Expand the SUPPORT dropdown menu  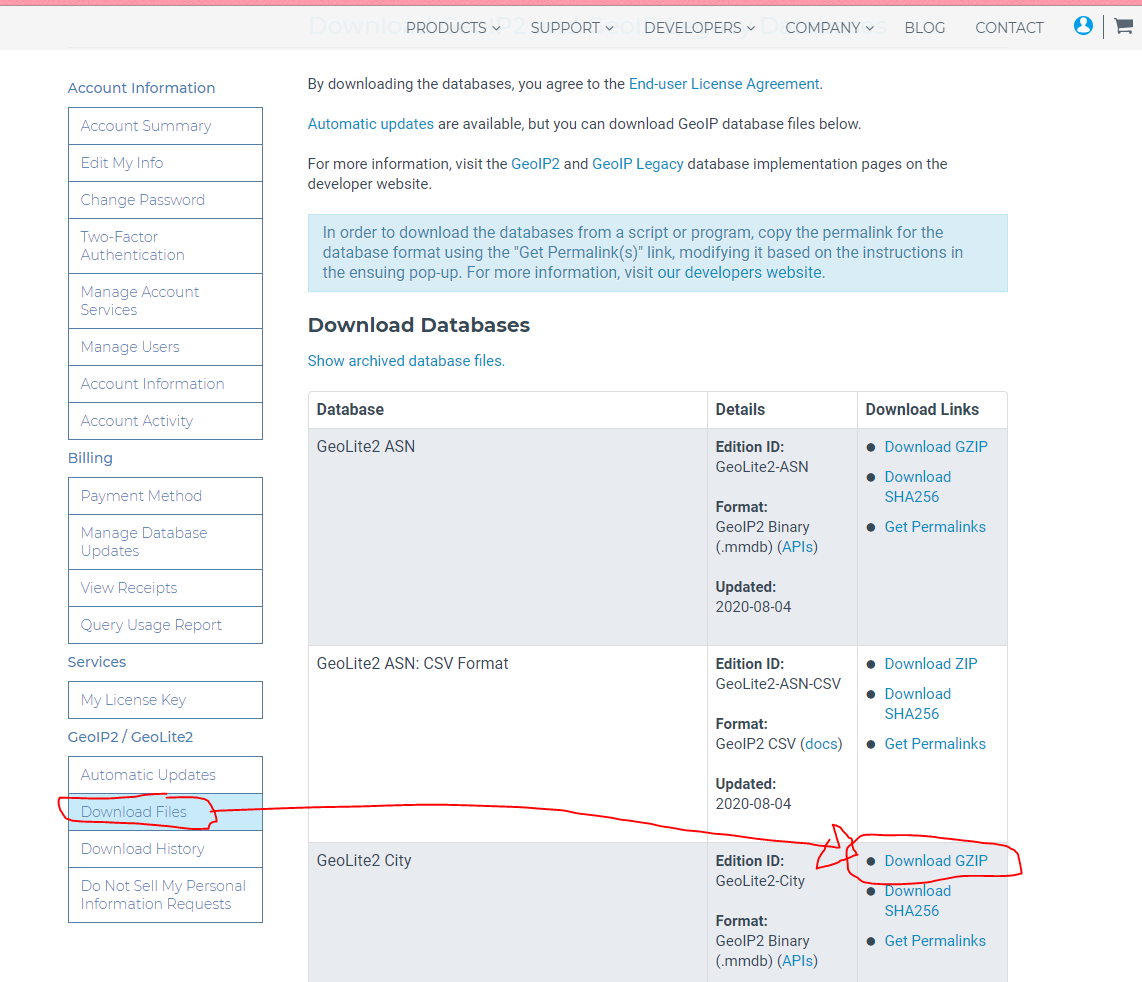[572, 28]
